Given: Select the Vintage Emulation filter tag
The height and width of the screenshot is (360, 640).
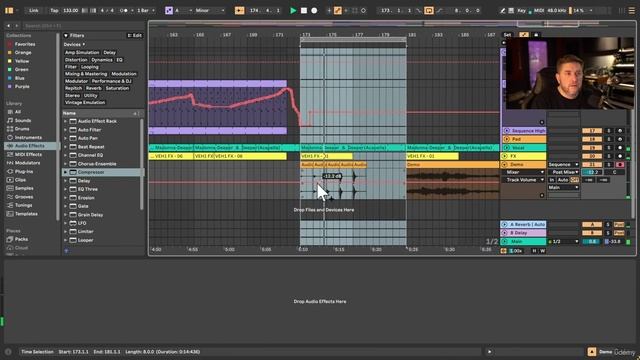Looking at the screenshot, I should [x=85, y=102].
